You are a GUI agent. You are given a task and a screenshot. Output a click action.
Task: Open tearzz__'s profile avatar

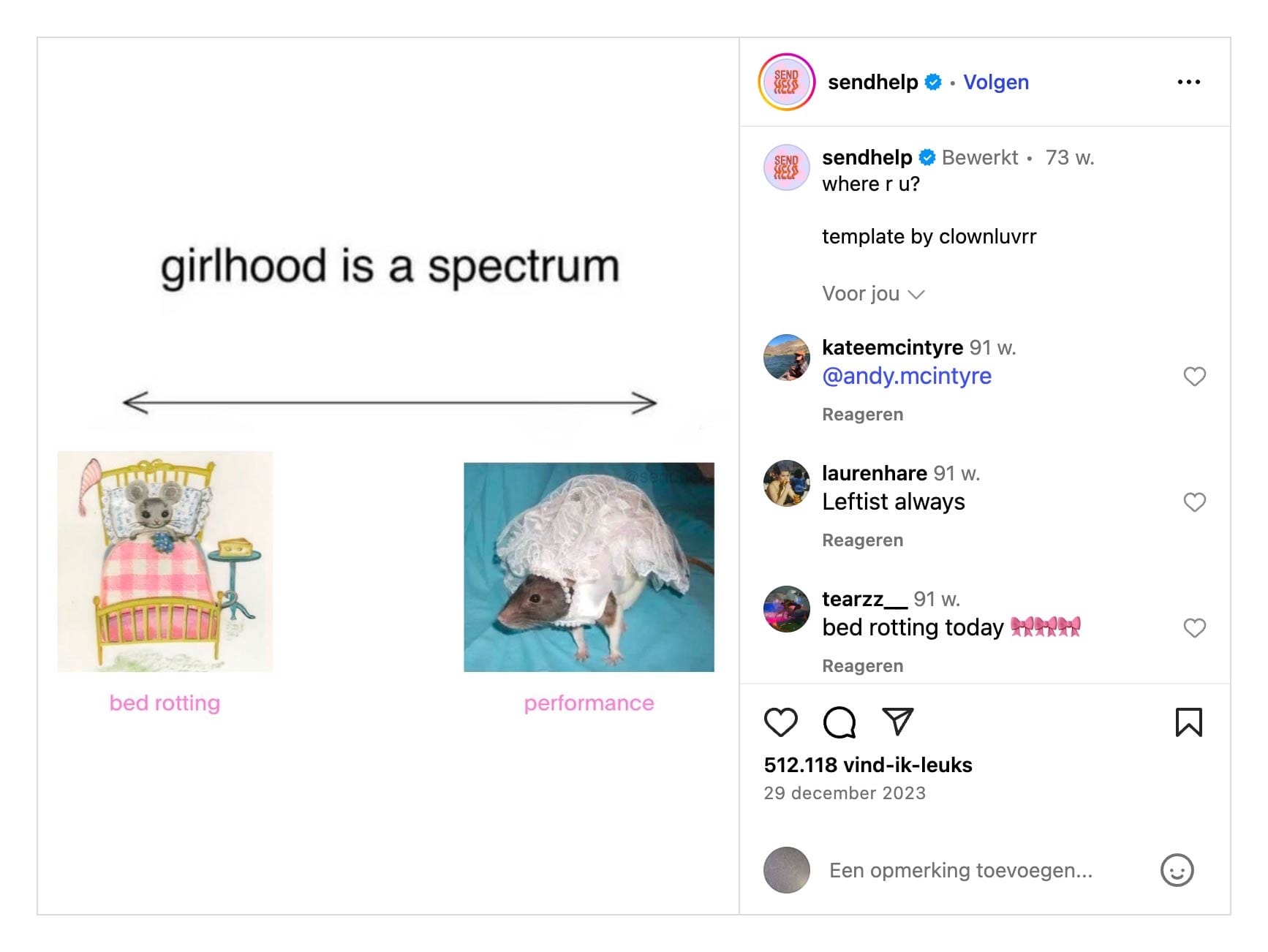[x=786, y=608]
